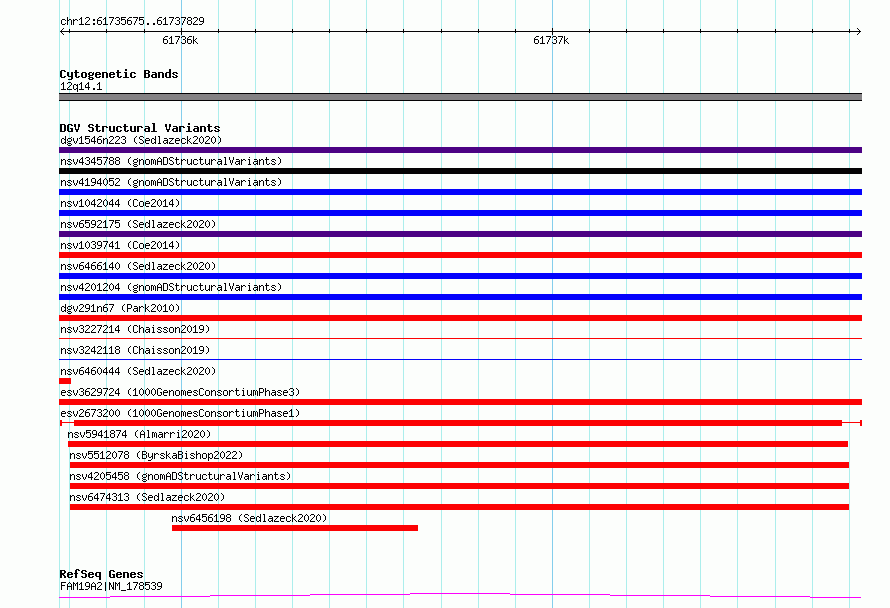Open variant nsv1039741 (Coe2014) label

click(120, 245)
